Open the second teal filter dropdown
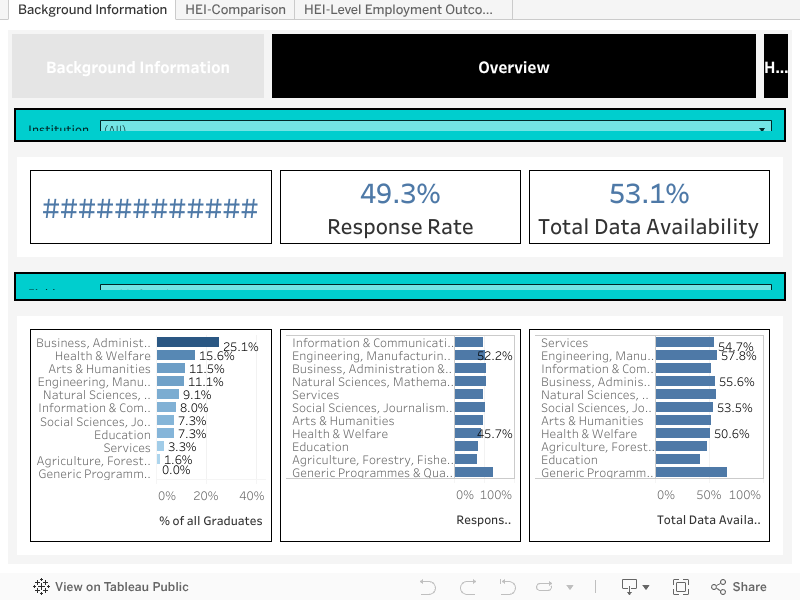The height and width of the screenshot is (600, 800). coord(435,288)
